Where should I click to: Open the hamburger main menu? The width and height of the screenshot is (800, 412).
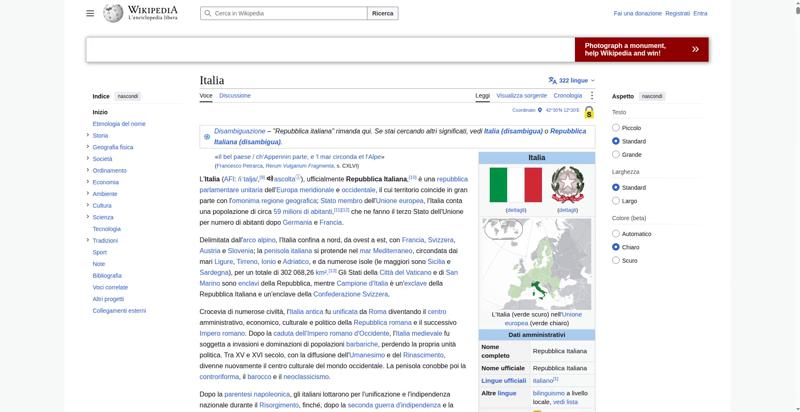click(90, 13)
